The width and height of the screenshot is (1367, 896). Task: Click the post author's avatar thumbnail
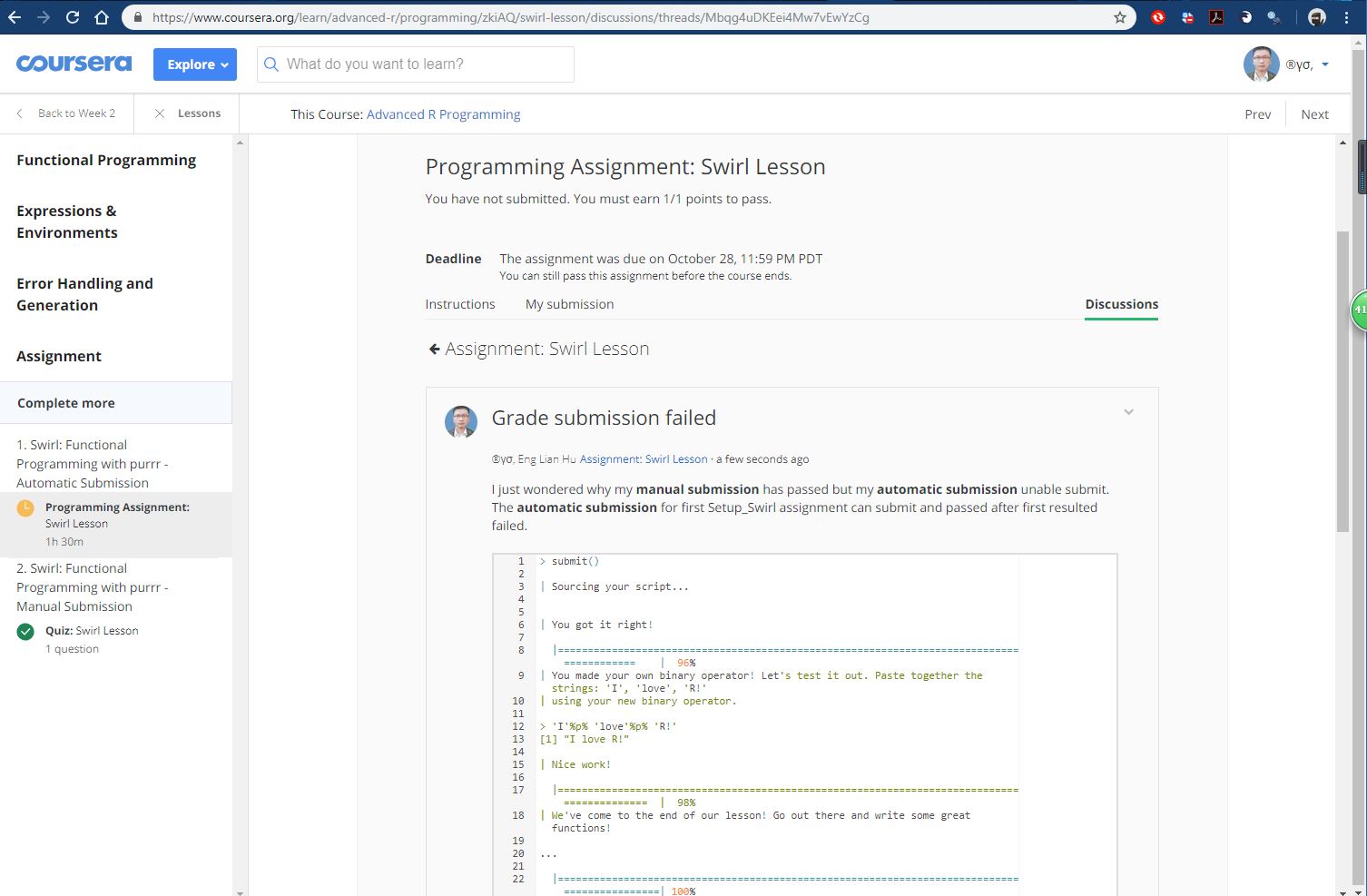[x=460, y=421]
